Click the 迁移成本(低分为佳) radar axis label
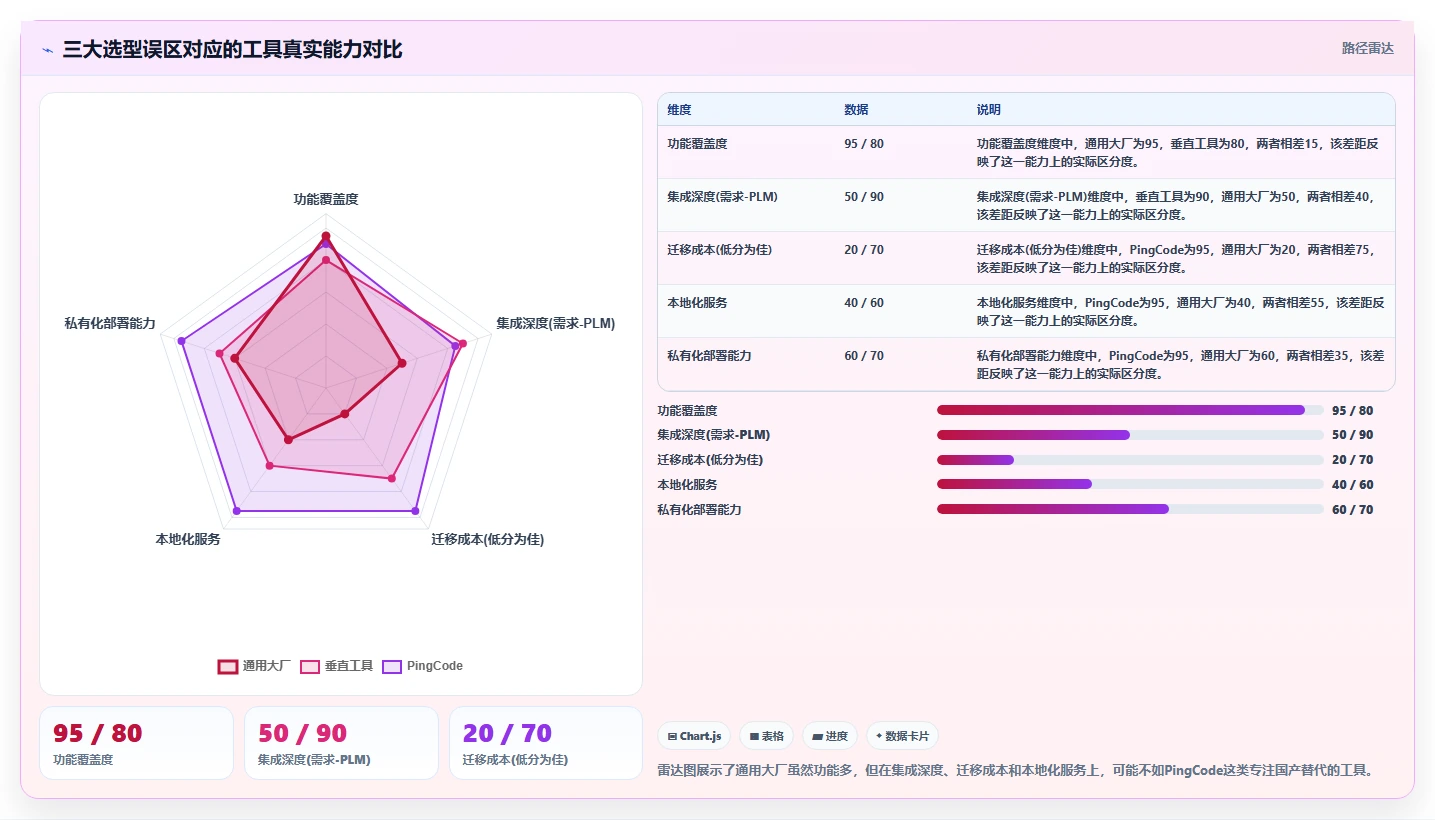1435x820 pixels. tap(488, 539)
